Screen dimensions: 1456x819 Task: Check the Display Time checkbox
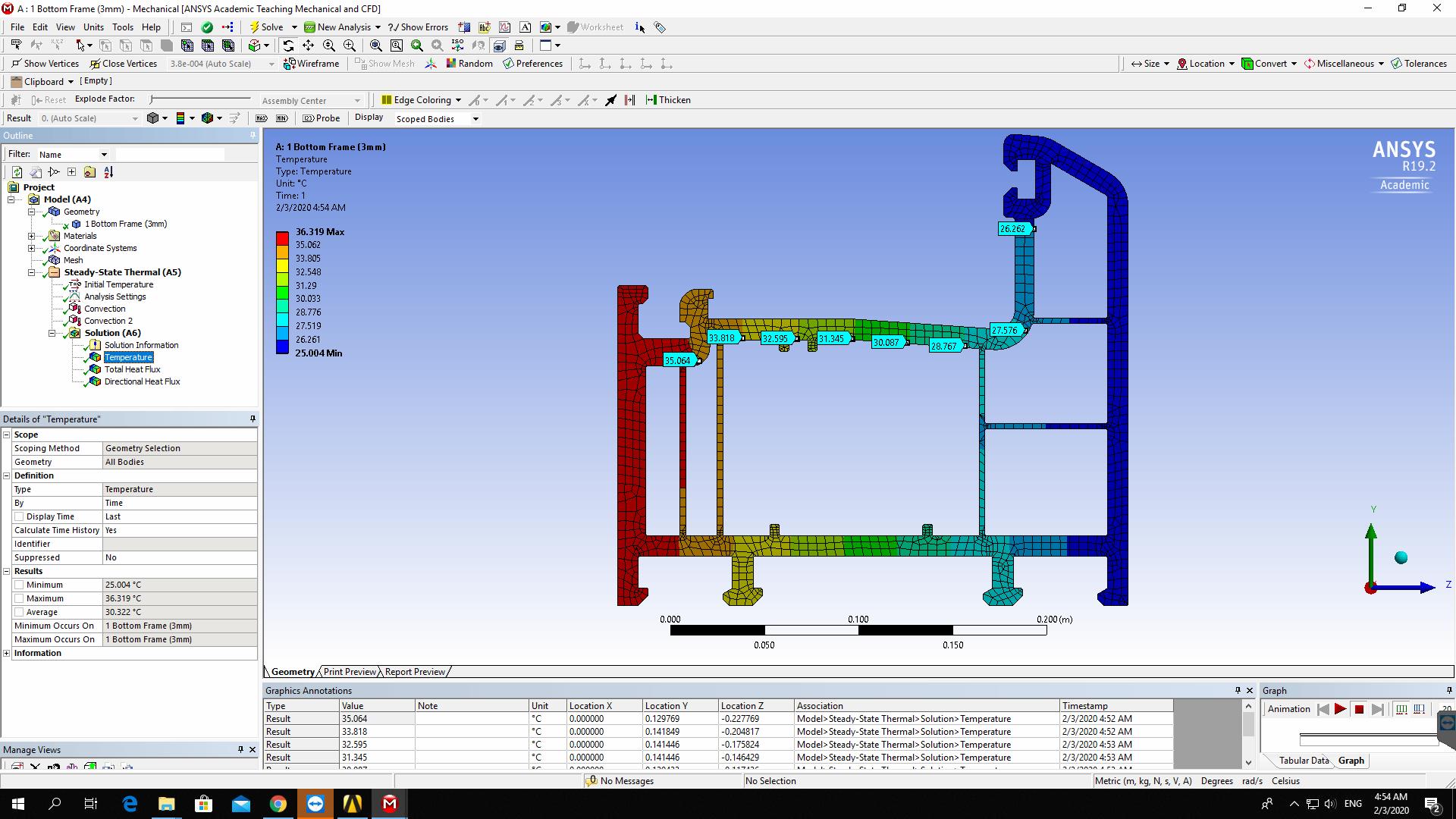click(19, 516)
